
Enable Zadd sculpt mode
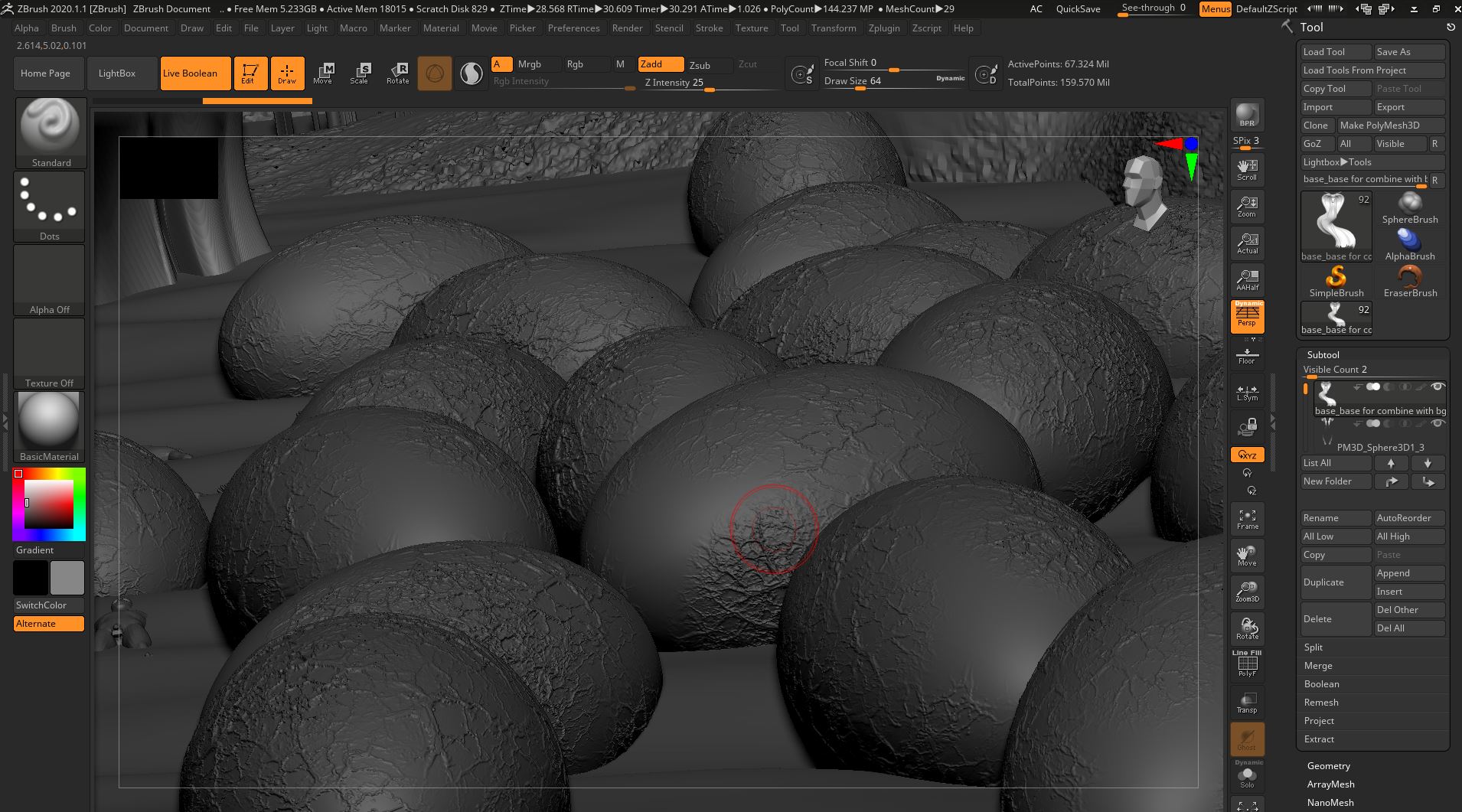[x=661, y=64]
